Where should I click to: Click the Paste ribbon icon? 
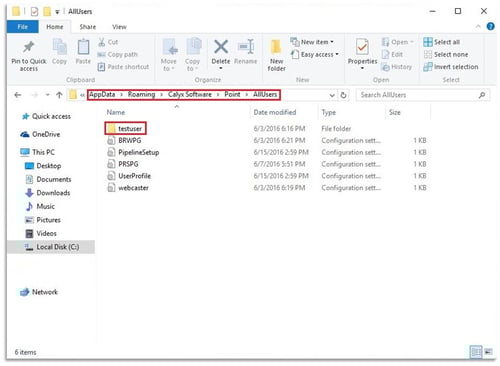click(x=83, y=47)
